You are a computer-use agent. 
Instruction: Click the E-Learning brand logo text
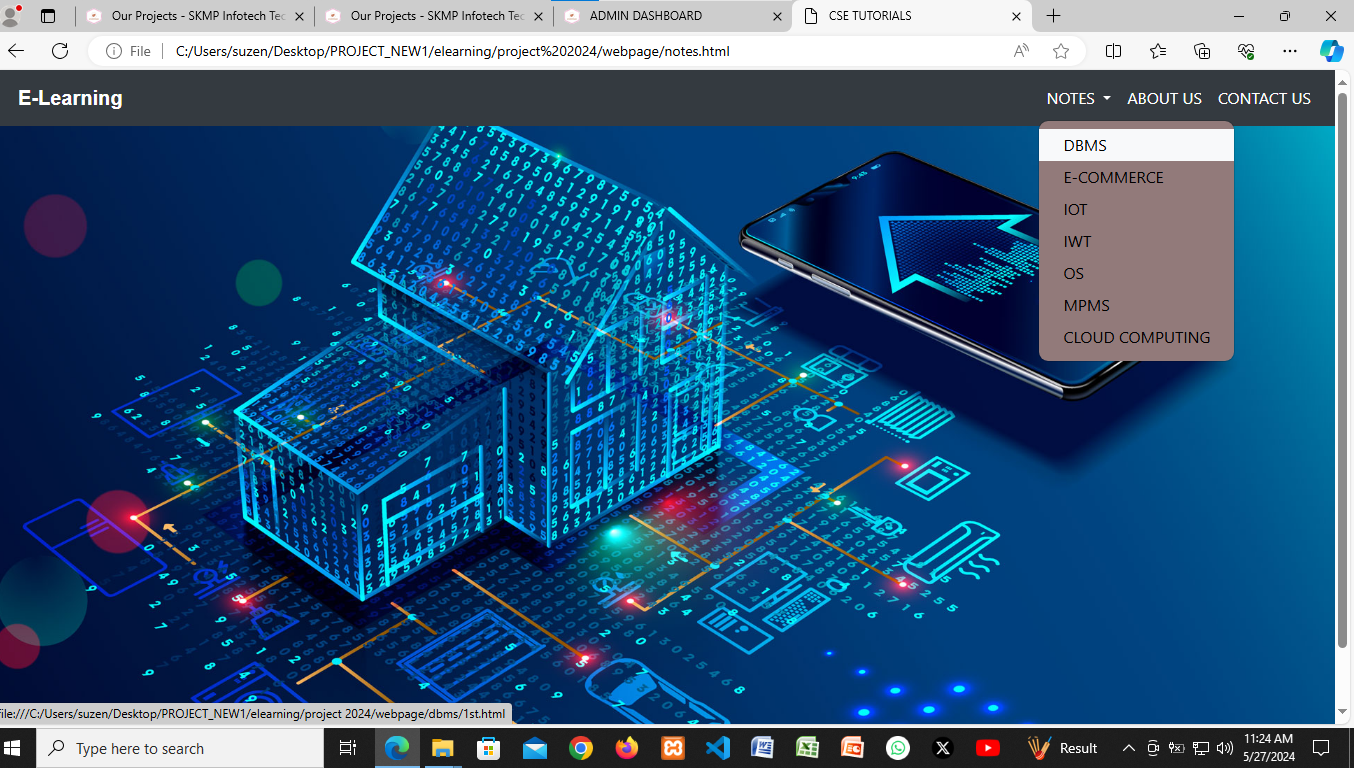point(70,98)
